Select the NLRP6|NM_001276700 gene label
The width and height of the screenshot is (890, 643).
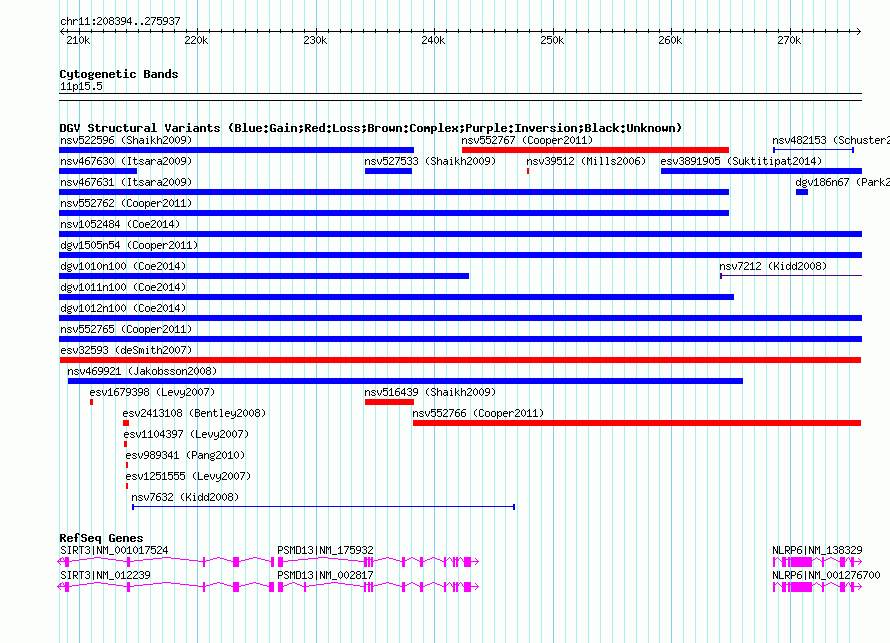(x=826, y=575)
